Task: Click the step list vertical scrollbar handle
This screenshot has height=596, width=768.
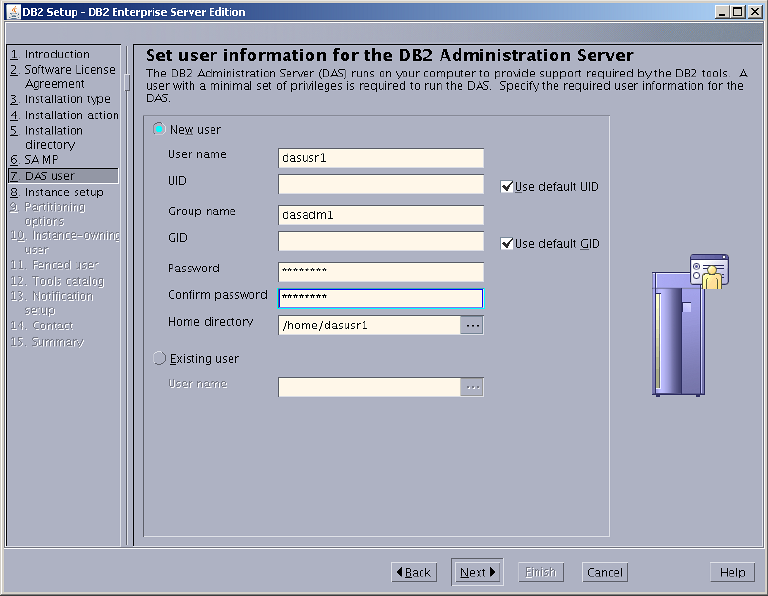Action: pyautogui.click(x=127, y=82)
